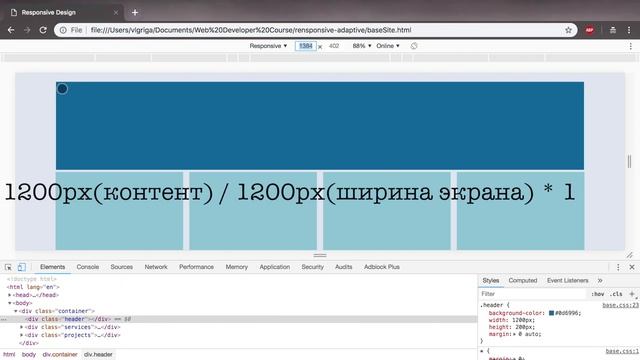Collapse the div container node
This screenshot has height=360, width=640.
click(x=16, y=311)
